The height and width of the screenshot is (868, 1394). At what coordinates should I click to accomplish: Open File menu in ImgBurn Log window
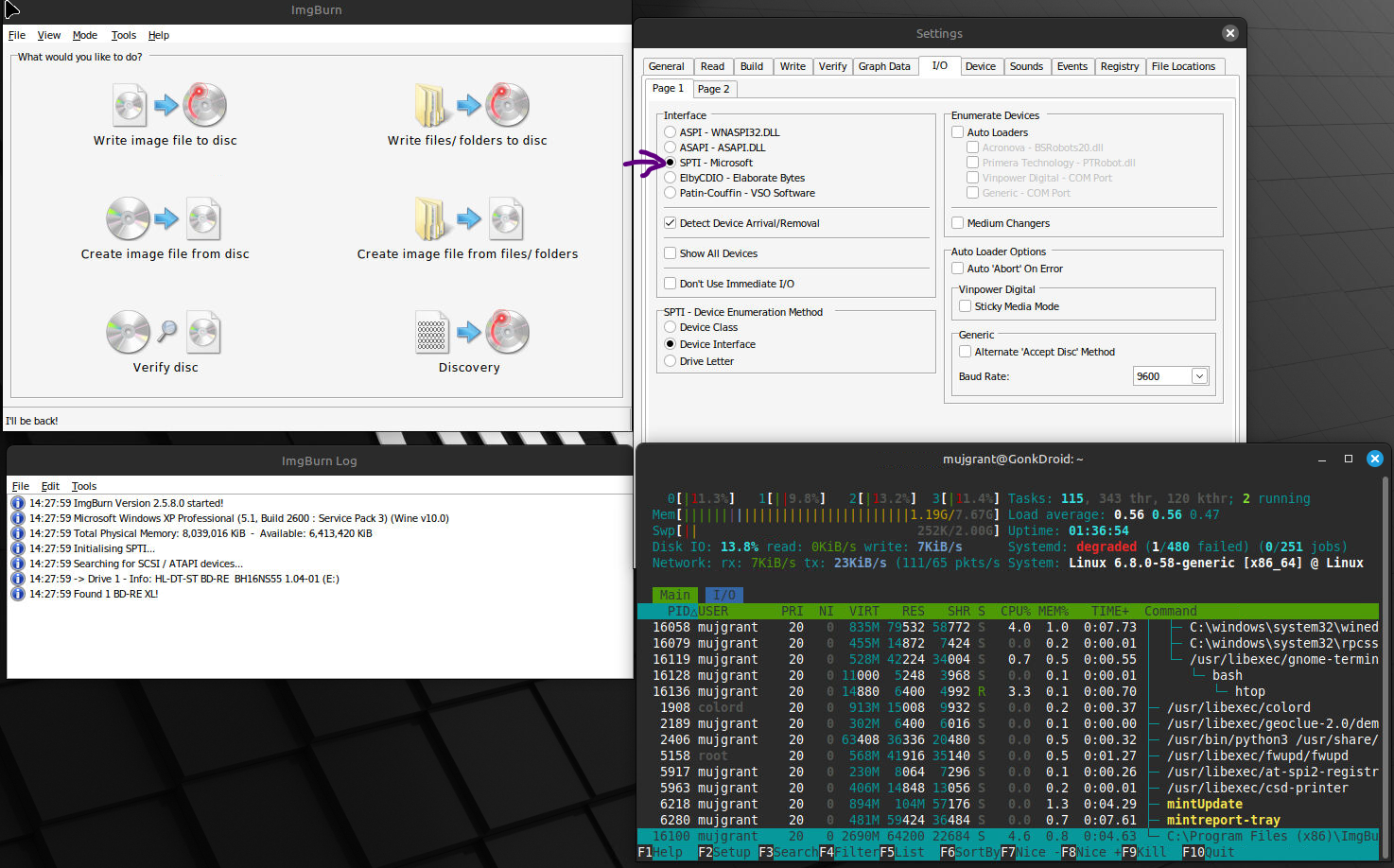pos(21,486)
